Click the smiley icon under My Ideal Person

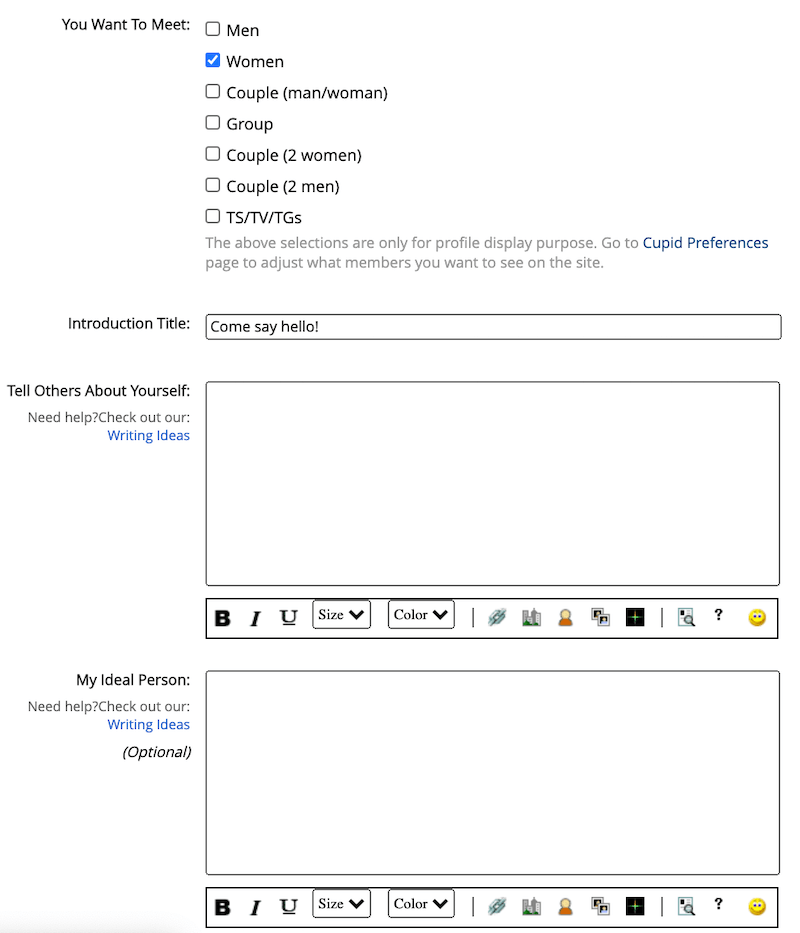(757, 906)
